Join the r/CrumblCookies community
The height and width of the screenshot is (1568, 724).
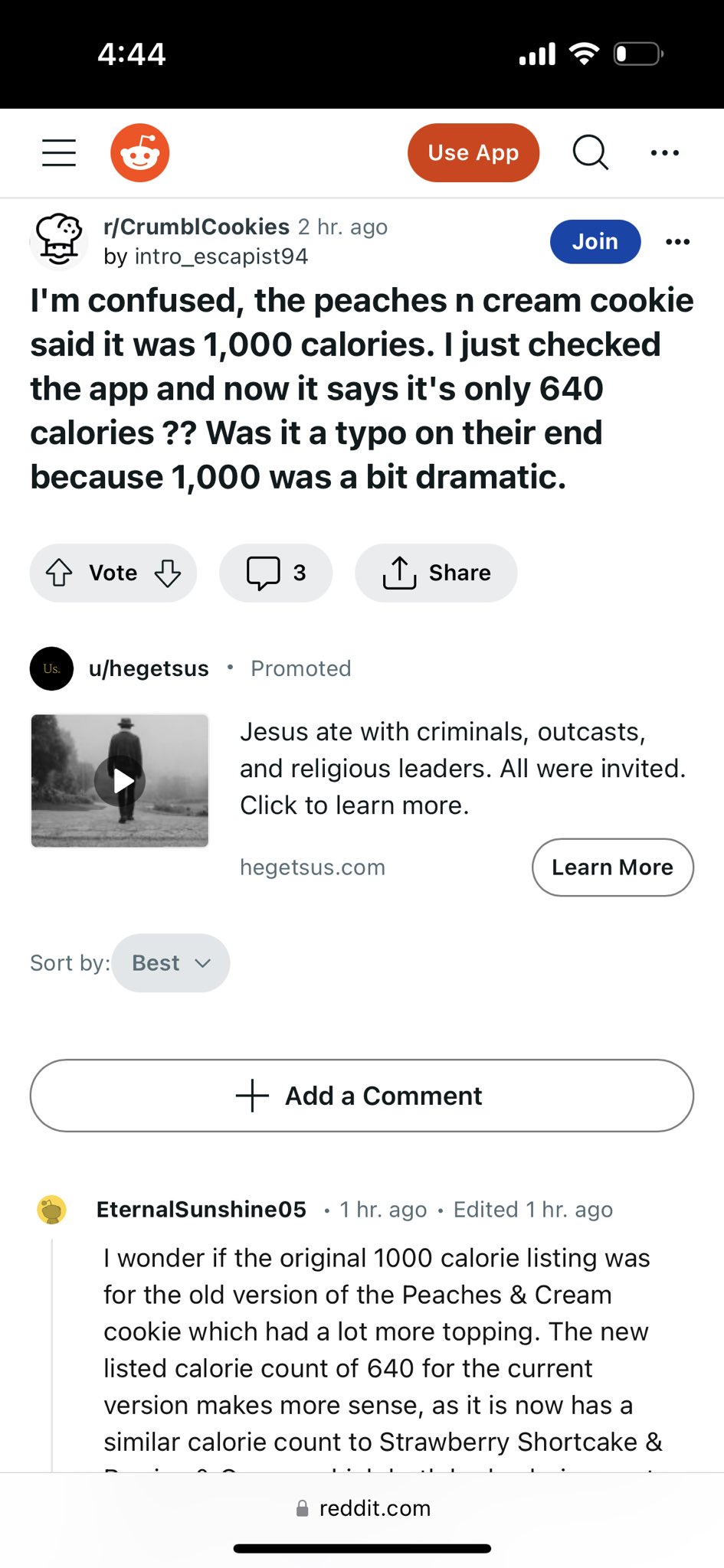[595, 242]
